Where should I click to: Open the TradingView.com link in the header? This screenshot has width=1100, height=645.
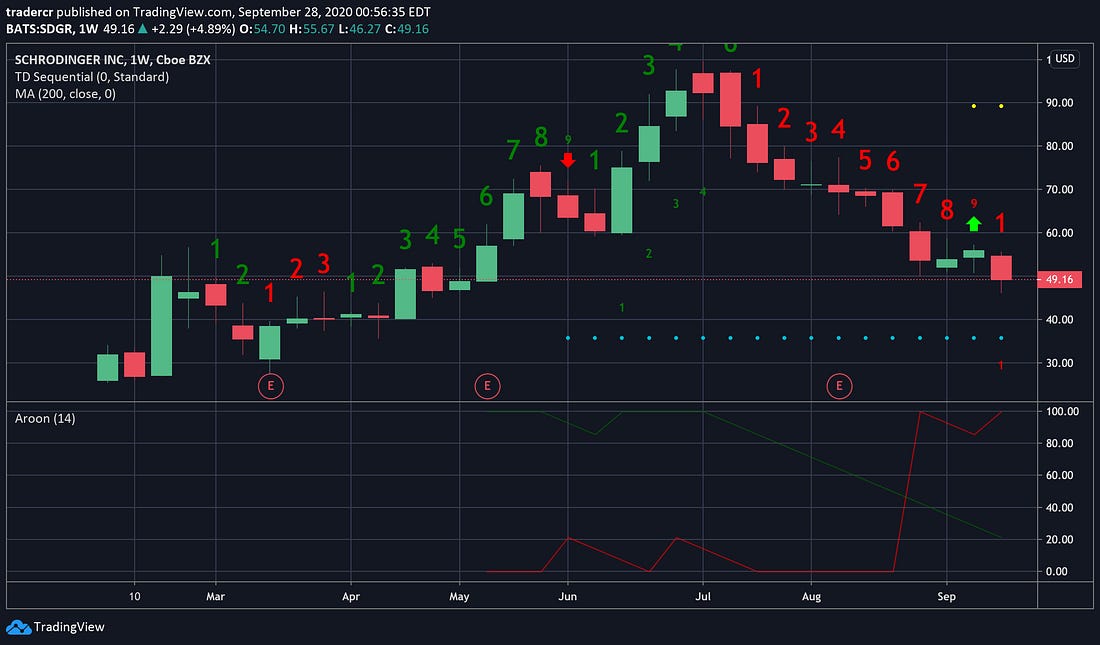[x=182, y=12]
